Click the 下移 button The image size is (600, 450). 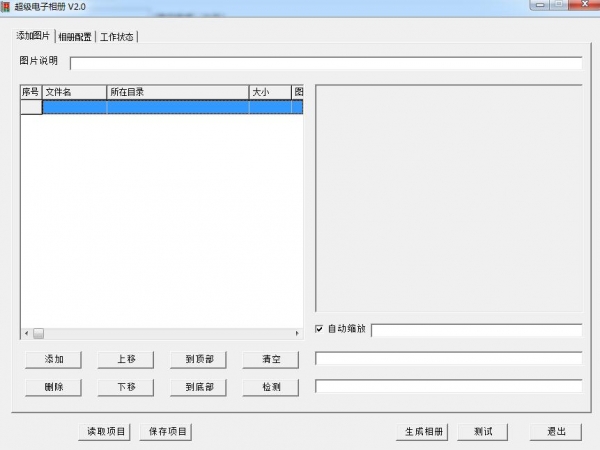126,387
